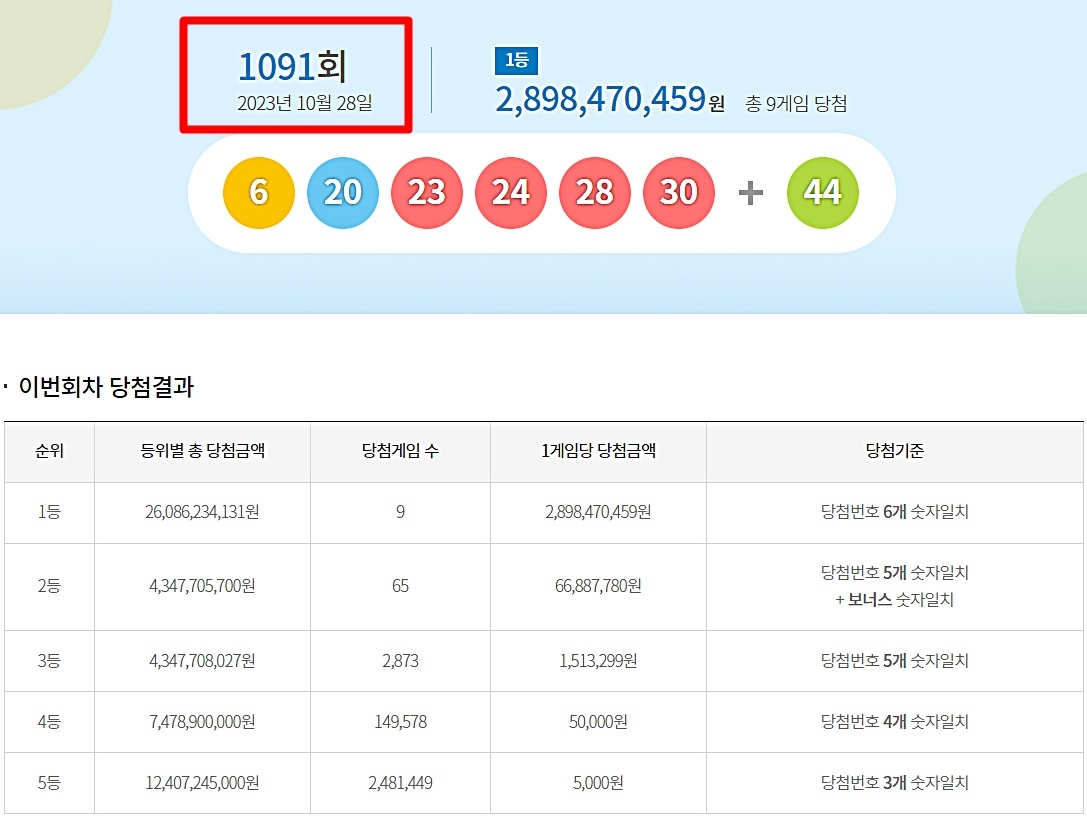Select per-game amount 5,000원
Viewport: 1087px width, 818px height.
click(x=598, y=783)
